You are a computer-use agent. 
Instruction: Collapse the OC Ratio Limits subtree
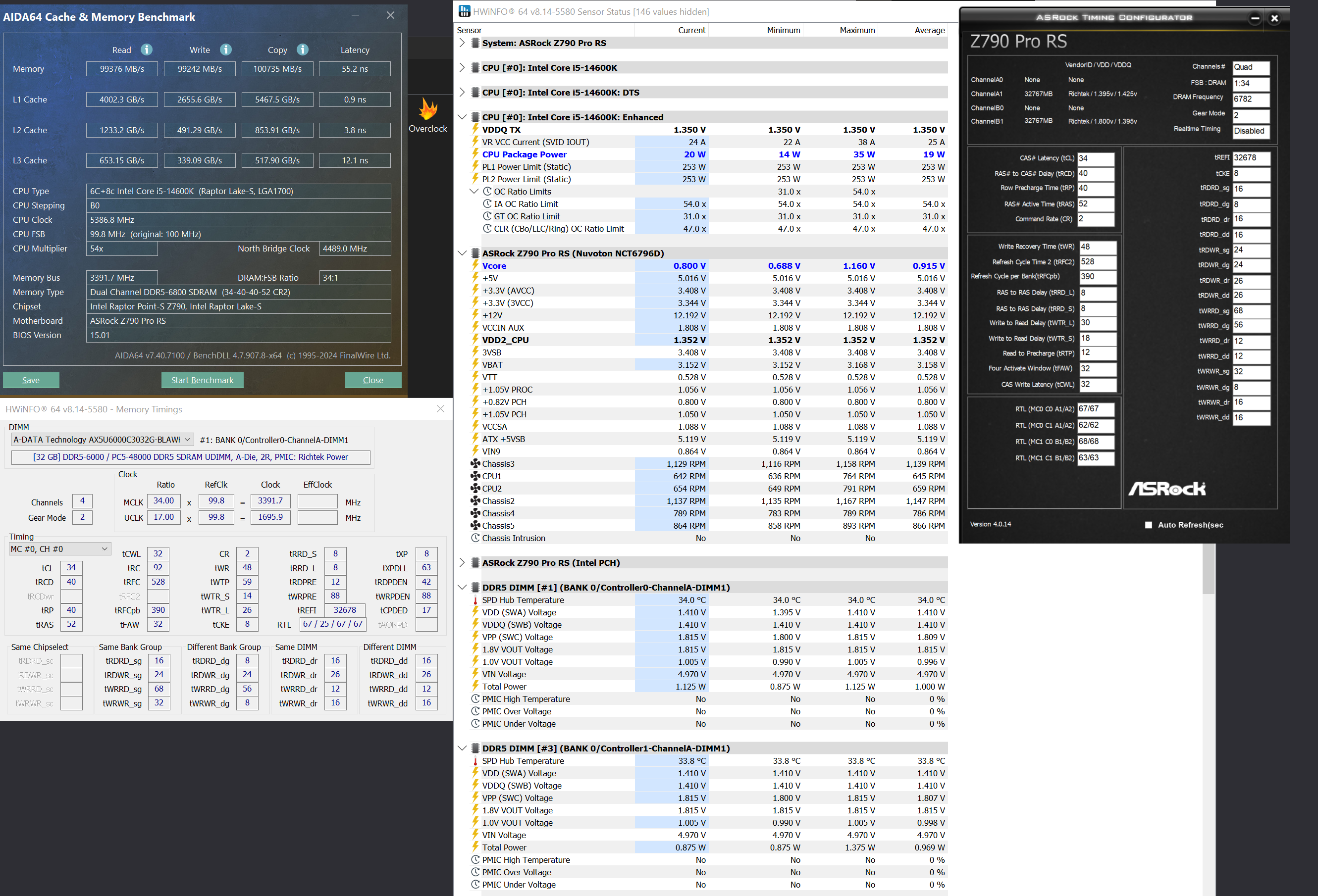(474, 192)
